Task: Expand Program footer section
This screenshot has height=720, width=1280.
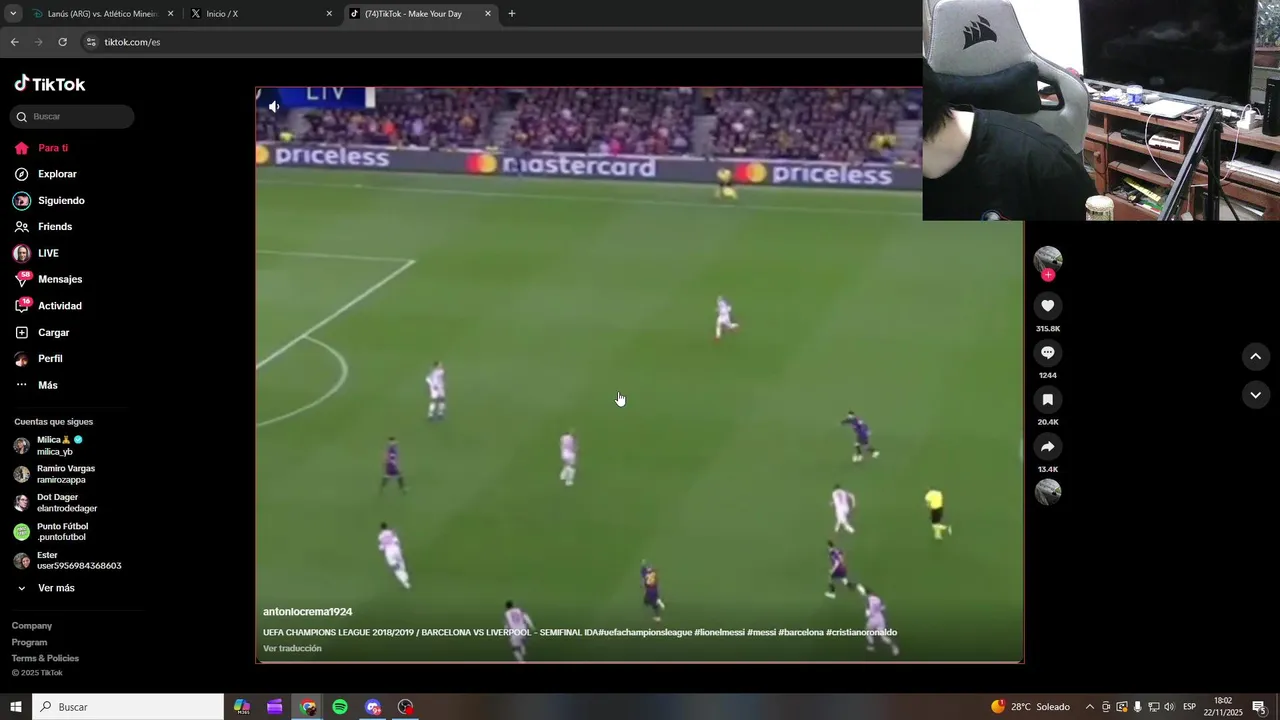Action: (x=29, y=642)
